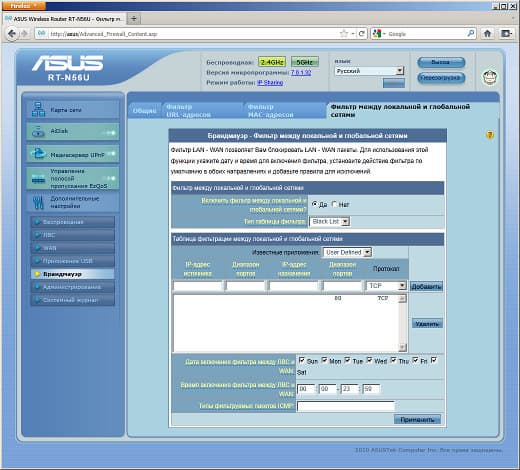The image size is (520, 470).
Task: Click the ICMP packet types input field
Action: click(x=346, y=406)
